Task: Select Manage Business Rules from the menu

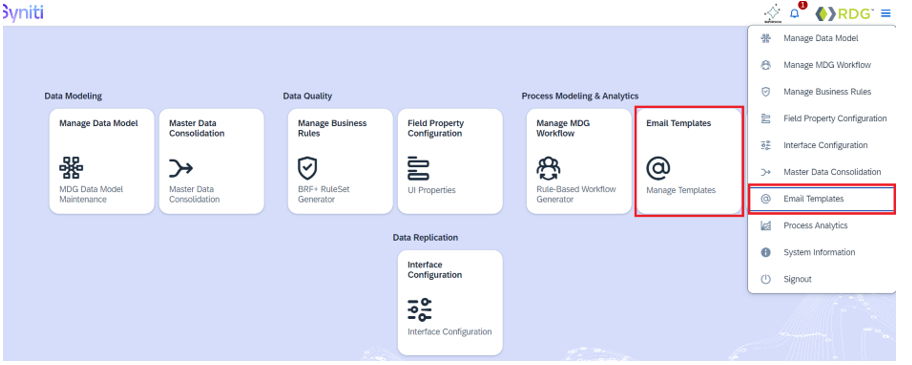Action: (822, 92)
